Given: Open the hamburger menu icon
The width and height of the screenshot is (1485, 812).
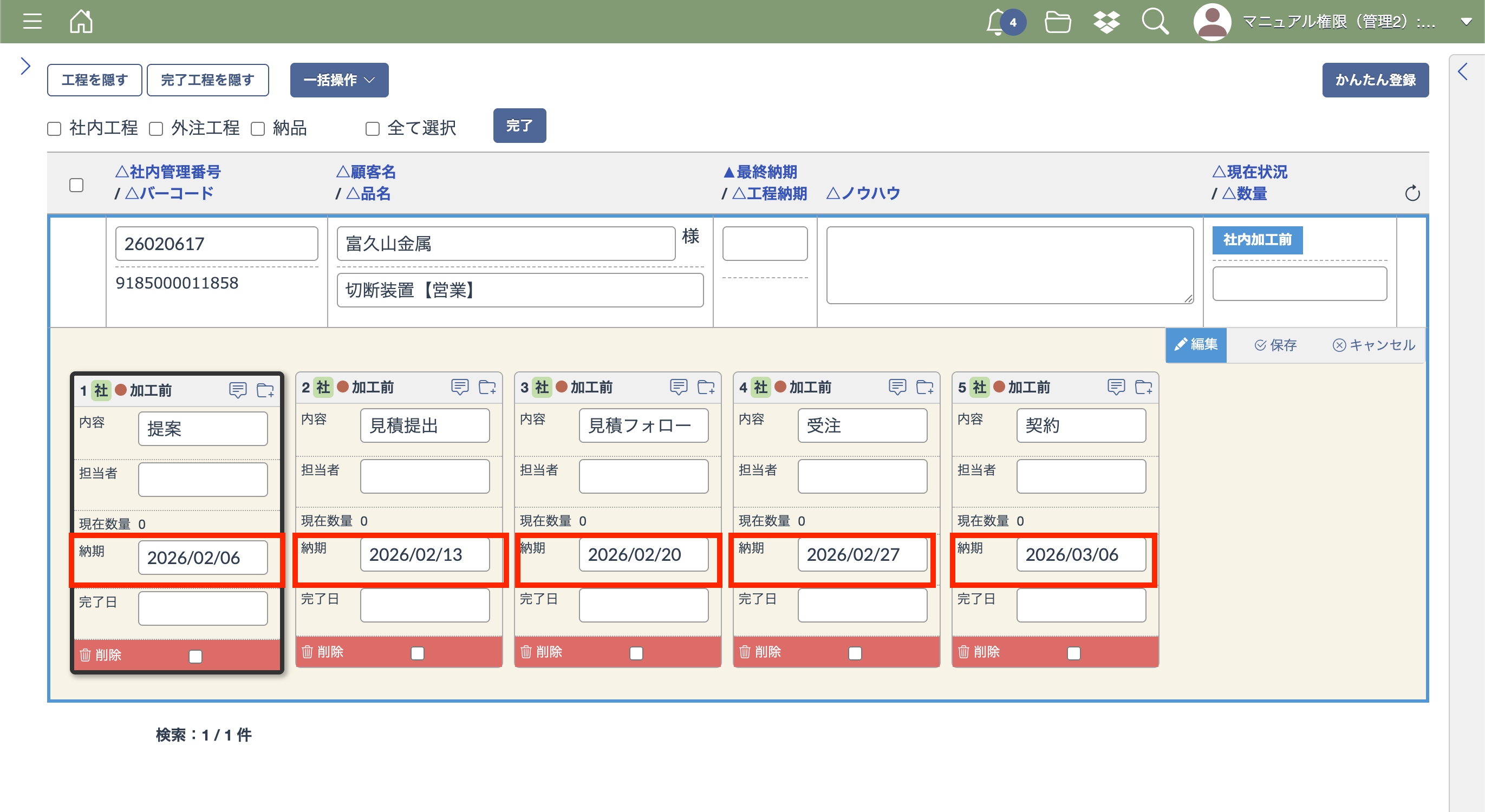Looking at the screenshot, I should [x=32, y=21].
